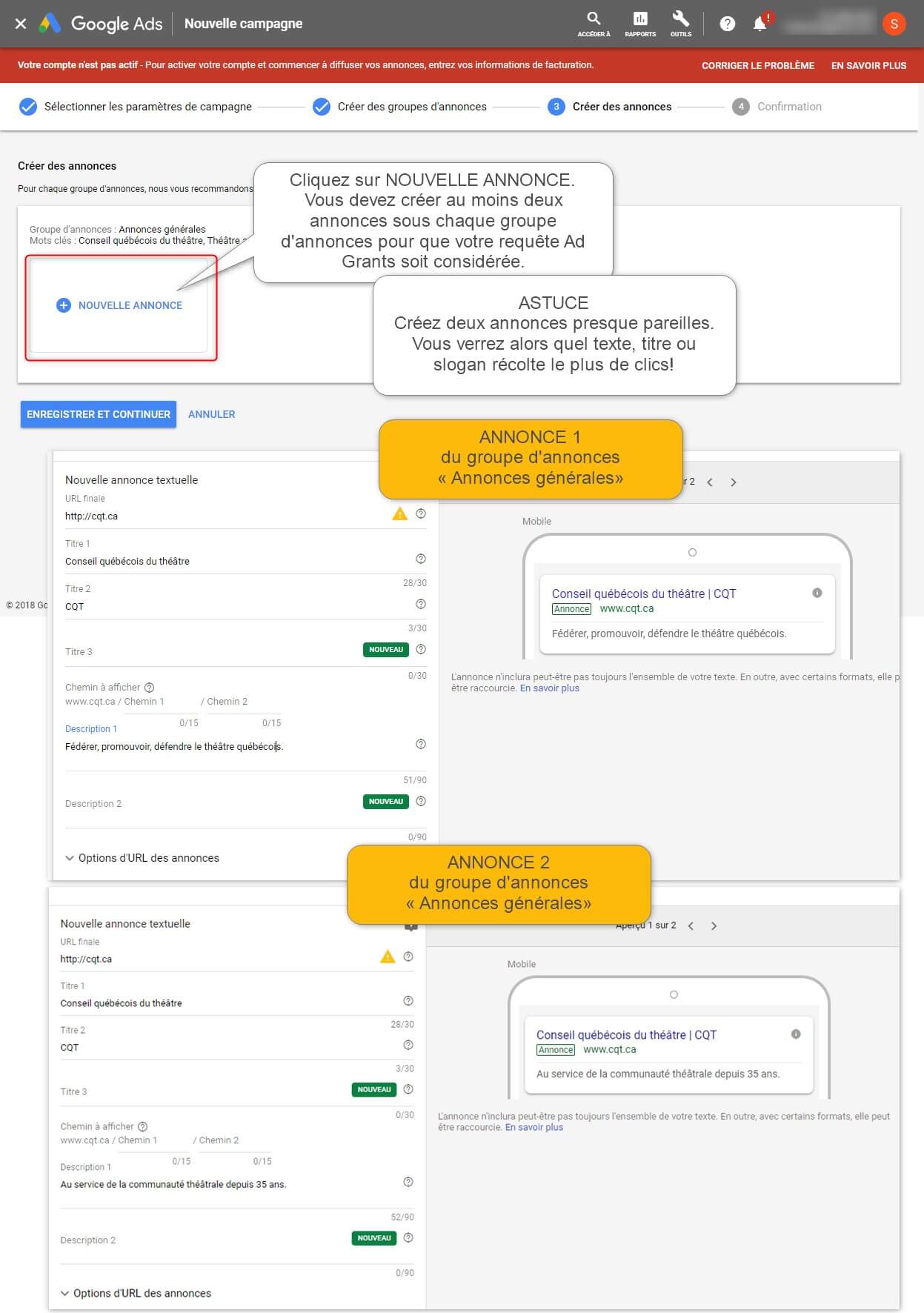Go to step Sélectionner les paramètres de campagne
The height and width of the screenshot is (1313, 924).
click(x=136, y=107)
